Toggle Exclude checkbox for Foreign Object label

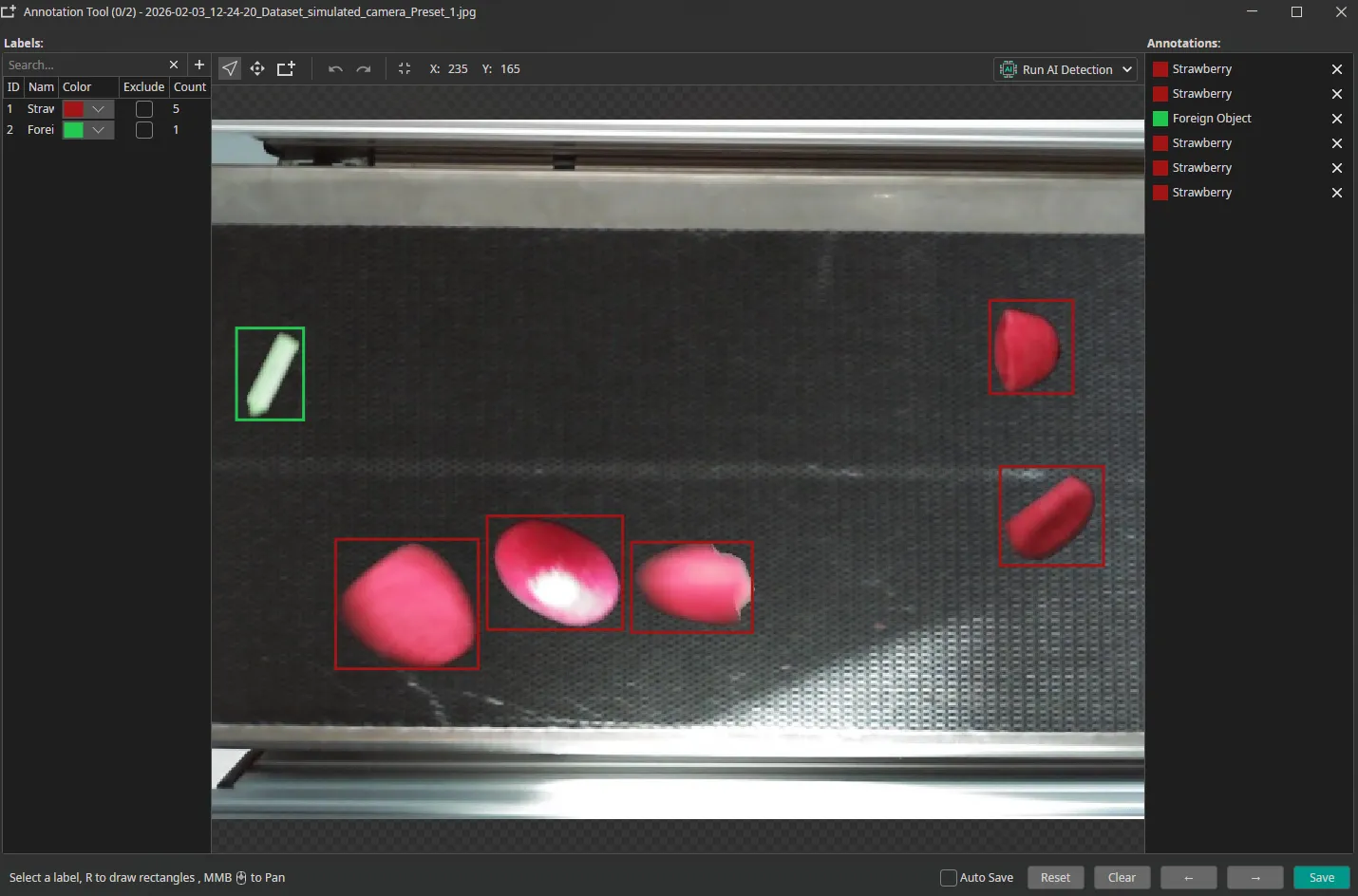click(x=144, y=130)
